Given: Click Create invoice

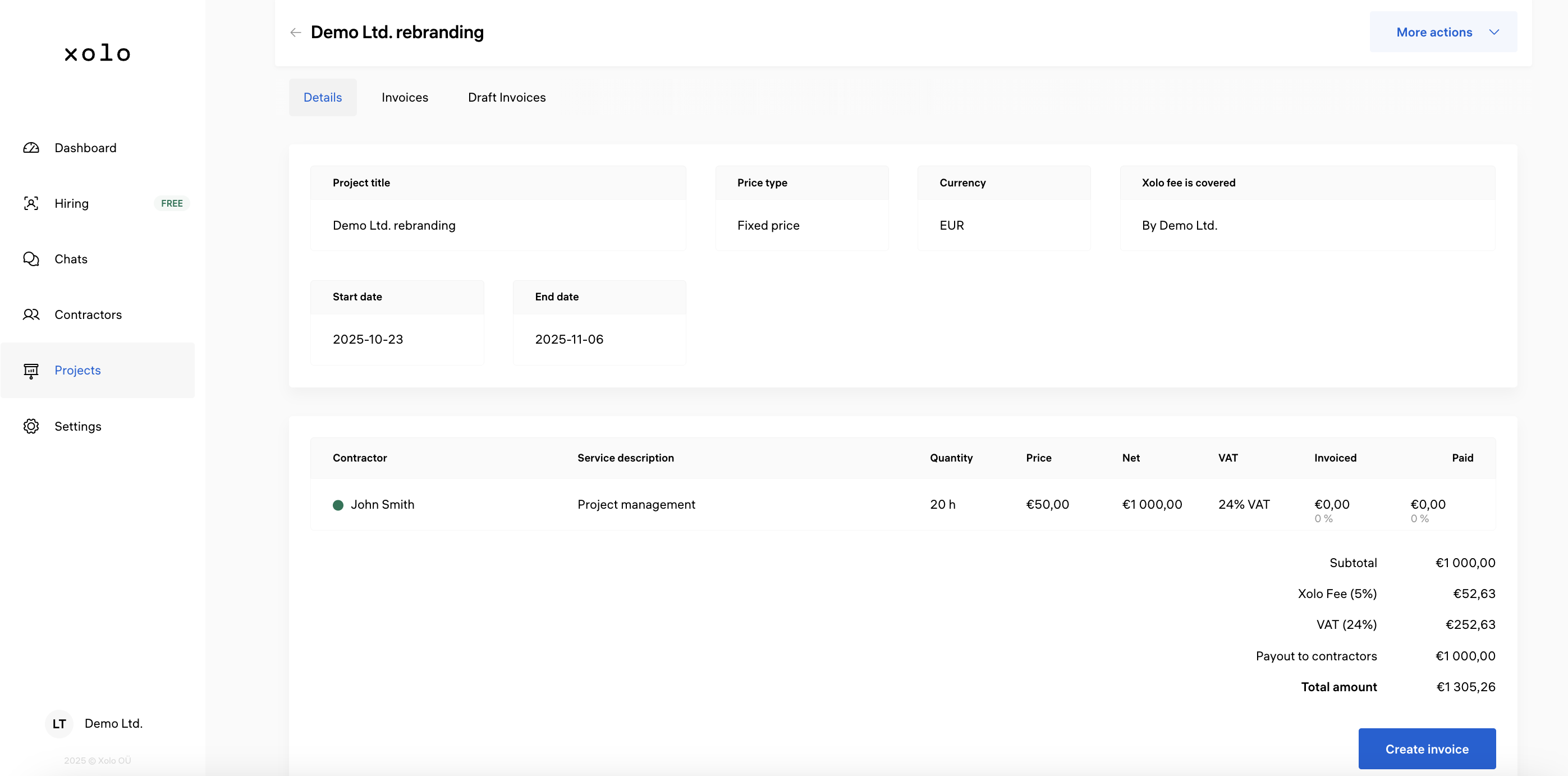Looking at the screenshot, I should click(1427, 748).
